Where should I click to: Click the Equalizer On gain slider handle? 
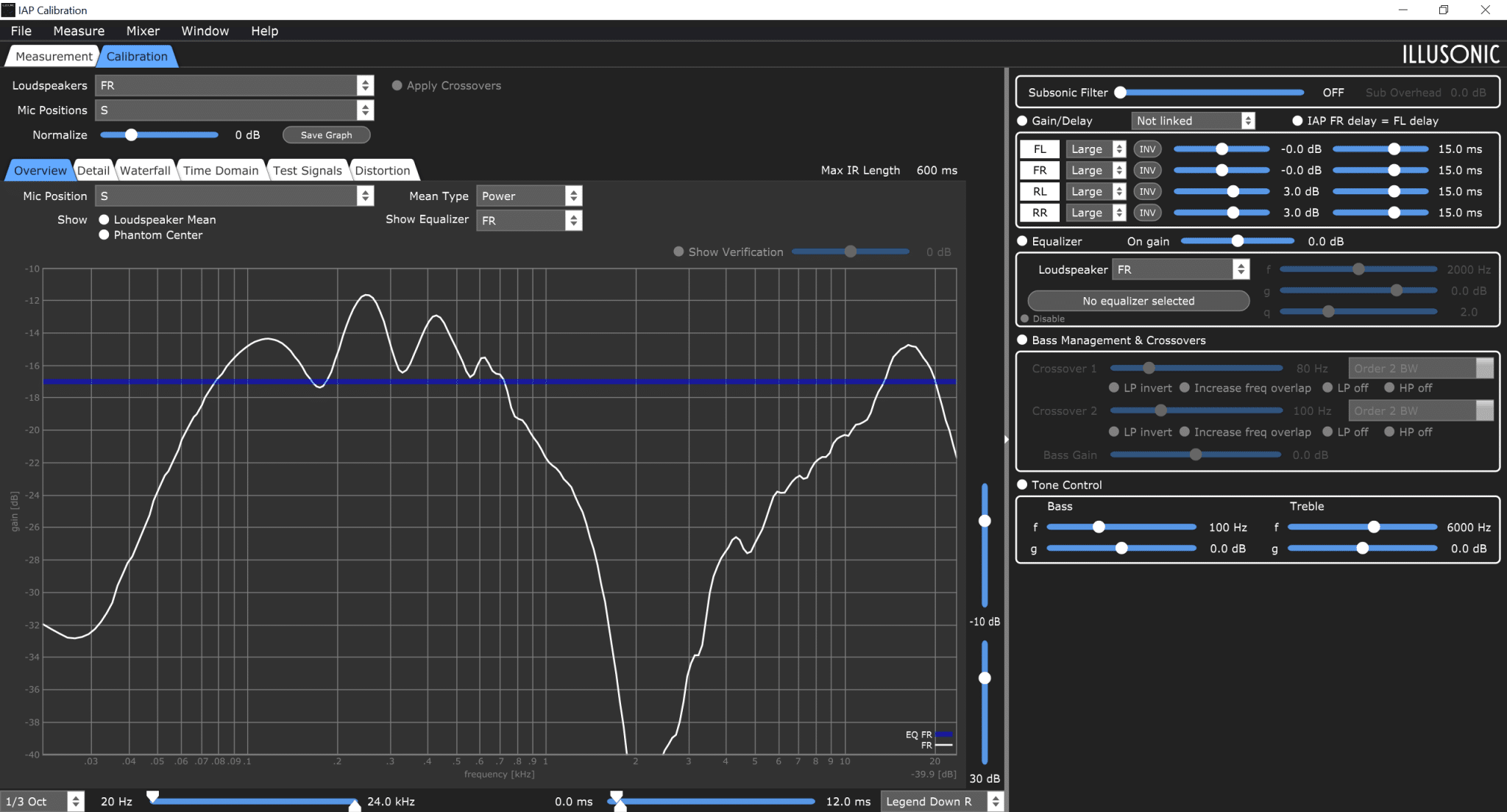(1238, 241)
